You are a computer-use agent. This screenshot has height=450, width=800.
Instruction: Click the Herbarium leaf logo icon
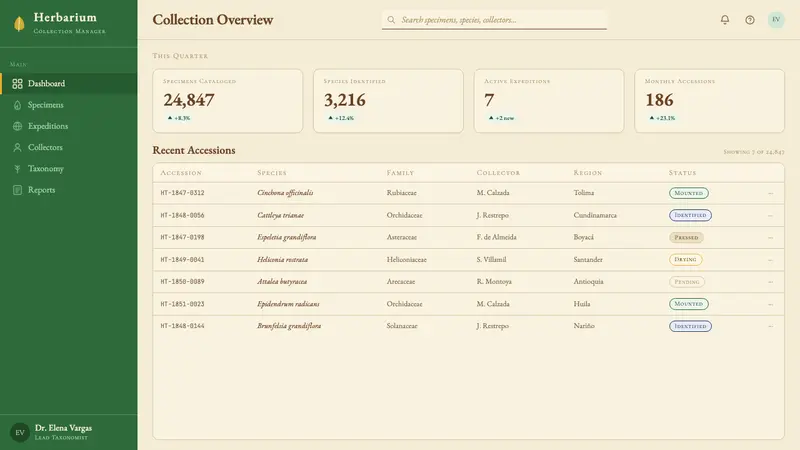[19, 23]
